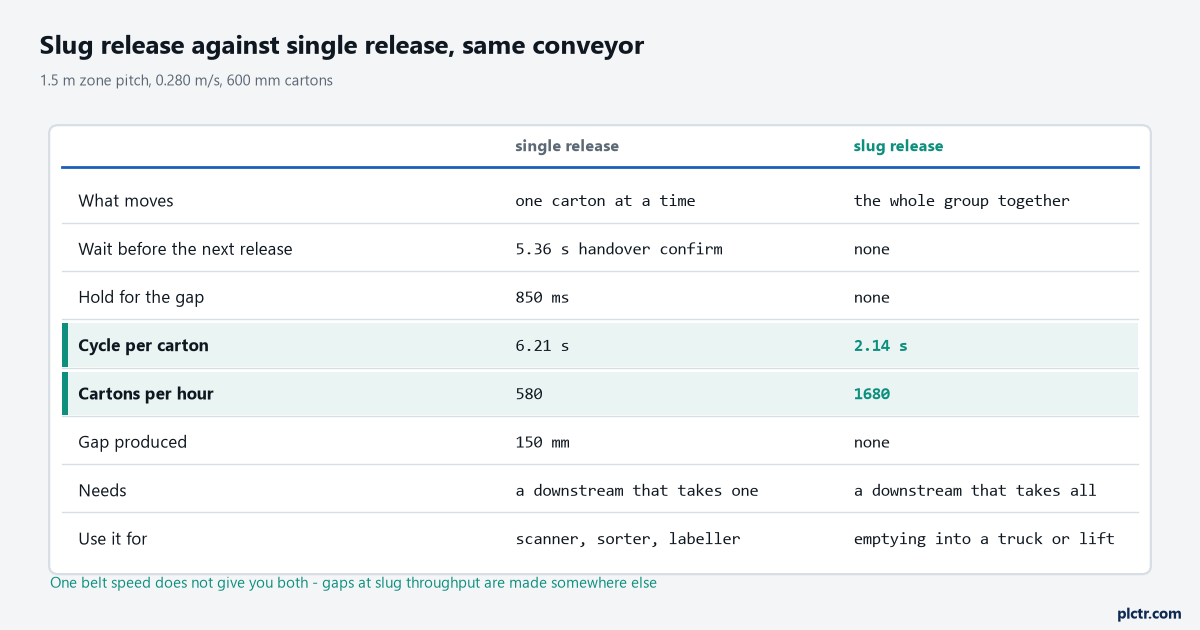The width and height of the screenshot is (1200, 630).
Task: Click the 'Gap produced' row label
Action: tap(132, 442)
